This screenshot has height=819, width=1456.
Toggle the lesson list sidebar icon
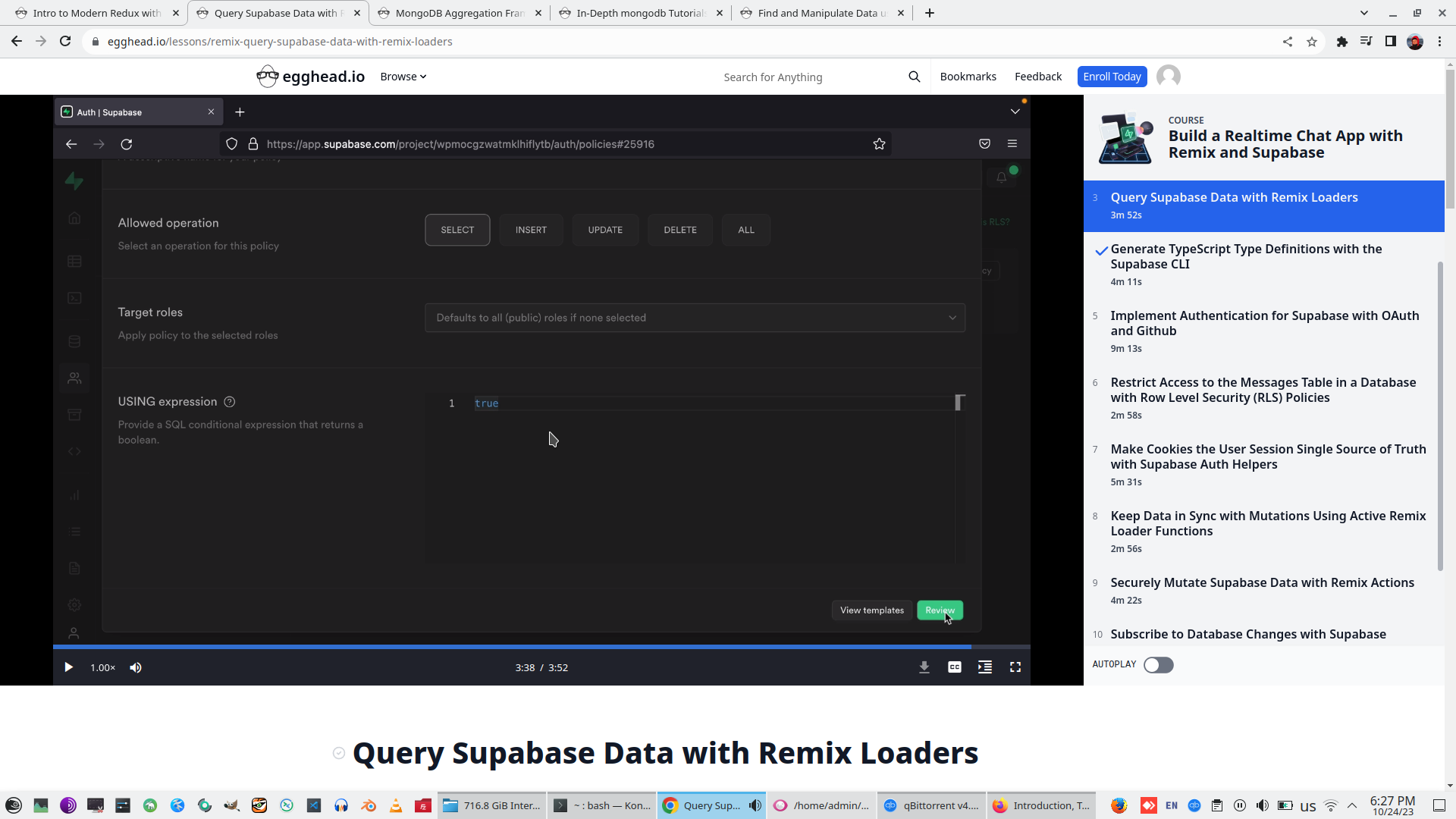coord(985,667)
